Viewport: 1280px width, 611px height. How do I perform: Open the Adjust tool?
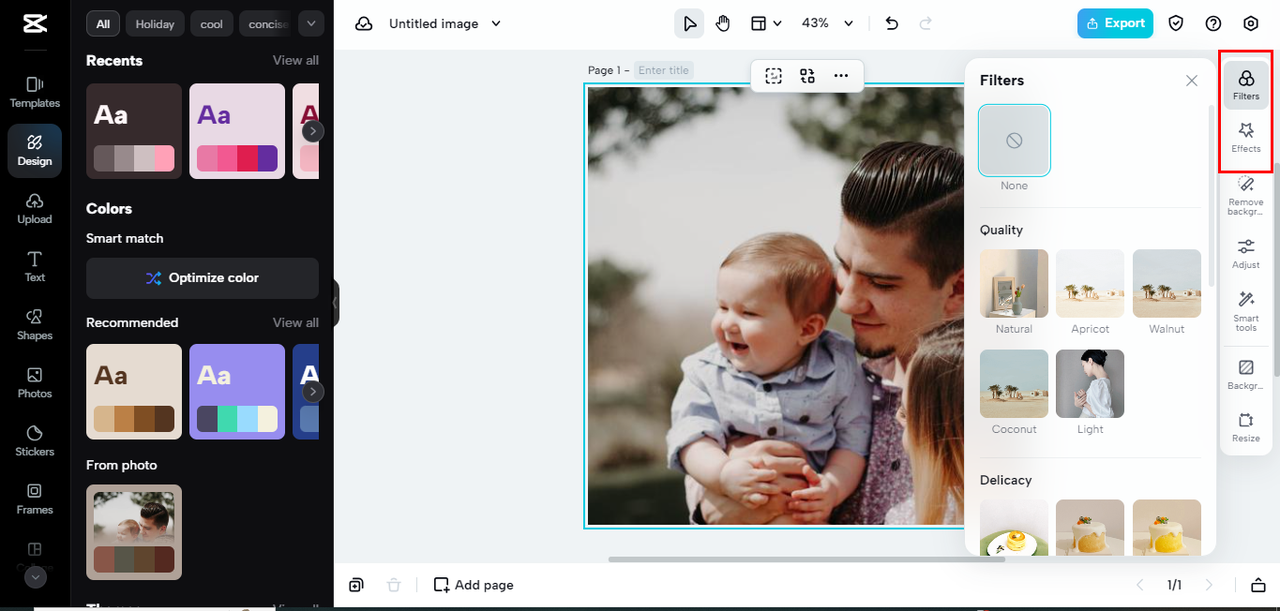1246,253
